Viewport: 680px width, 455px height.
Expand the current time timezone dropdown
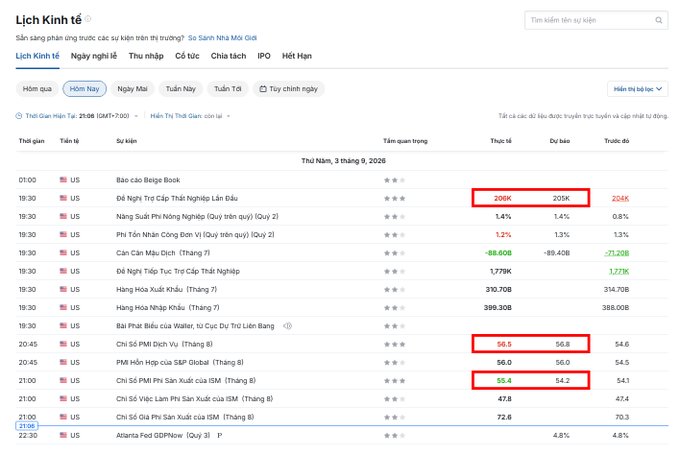136,116
